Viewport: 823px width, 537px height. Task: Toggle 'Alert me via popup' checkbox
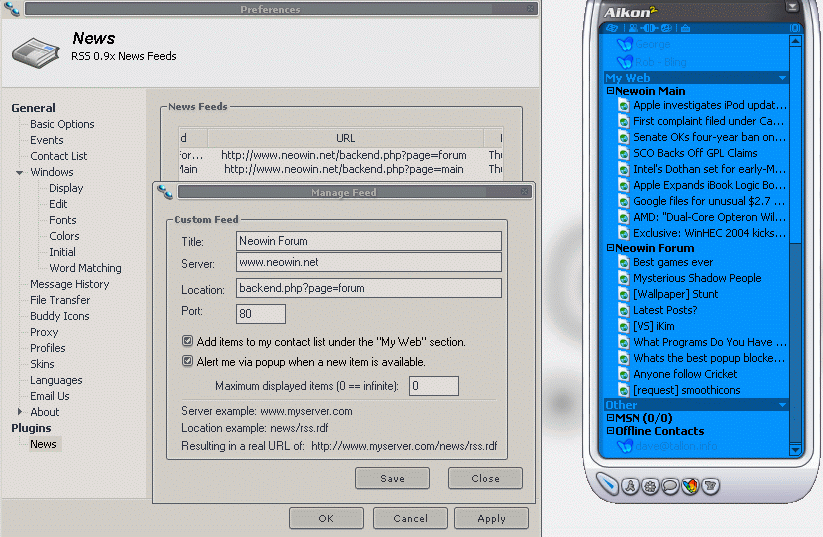click(187, 361)
